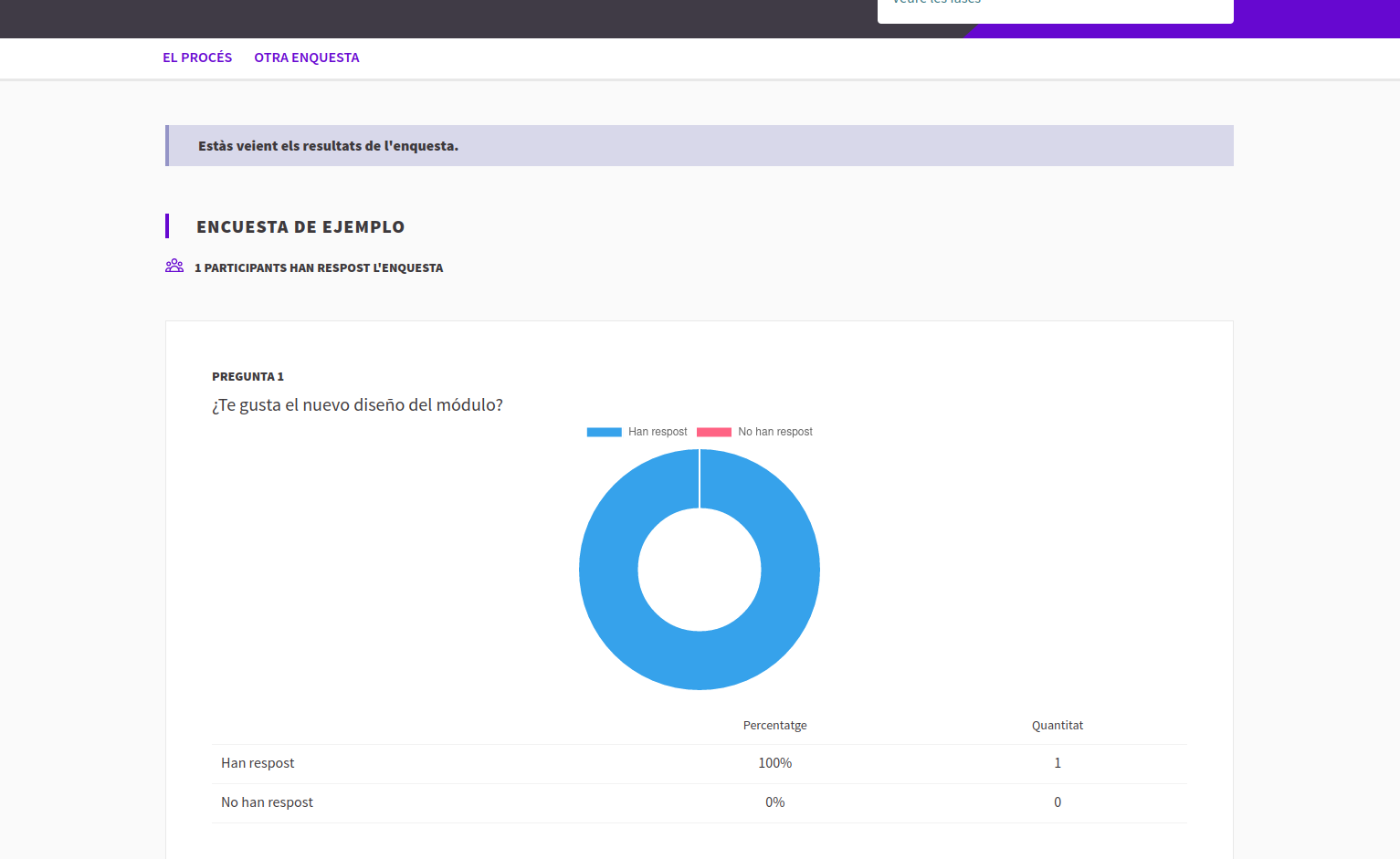
Task: Click '1 PARTICIPANTS HAN RESPOST L'ENQUESTA' text
Action: (x=319, y=267)
